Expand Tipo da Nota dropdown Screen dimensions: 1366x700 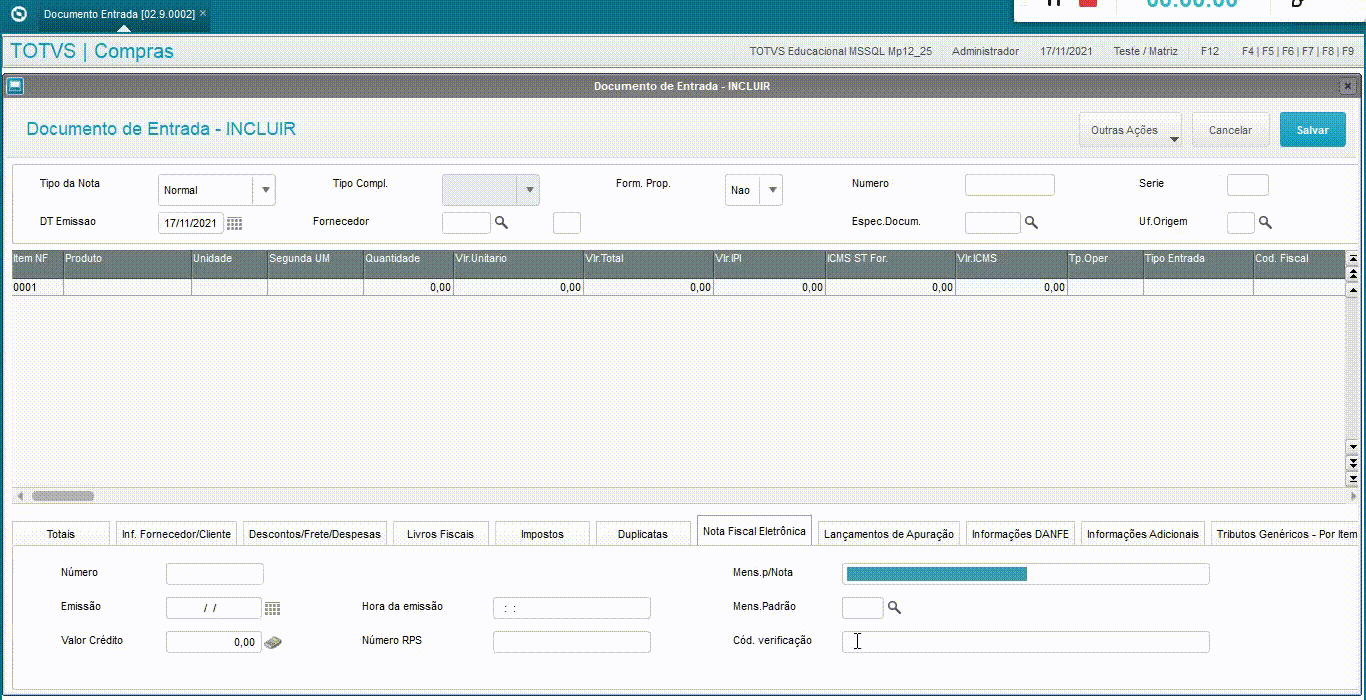coord(264,190)
